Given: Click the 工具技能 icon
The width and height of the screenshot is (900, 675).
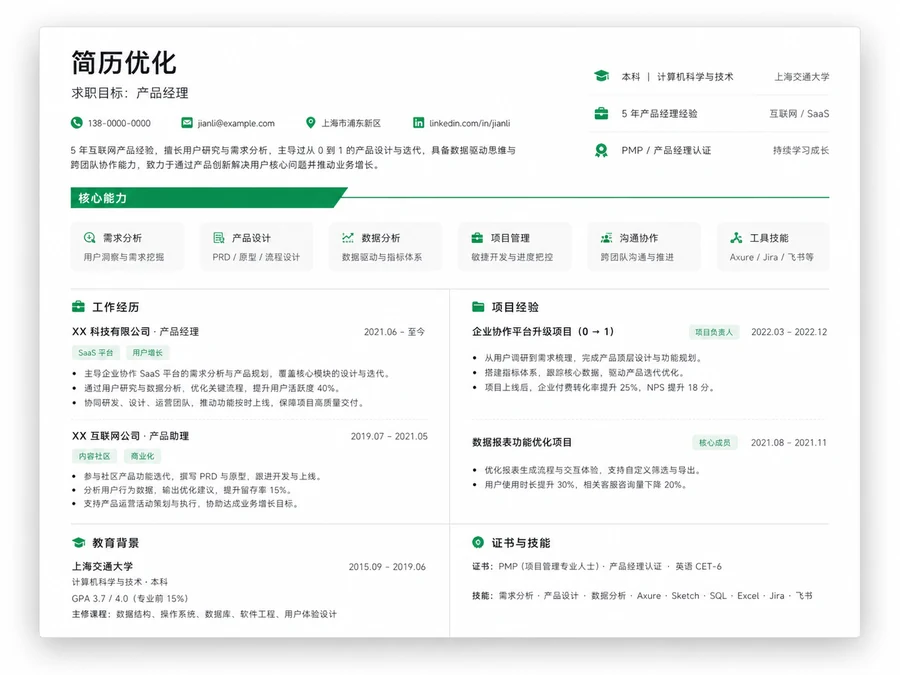Looking at the screenshot, I should coord(736,238).
